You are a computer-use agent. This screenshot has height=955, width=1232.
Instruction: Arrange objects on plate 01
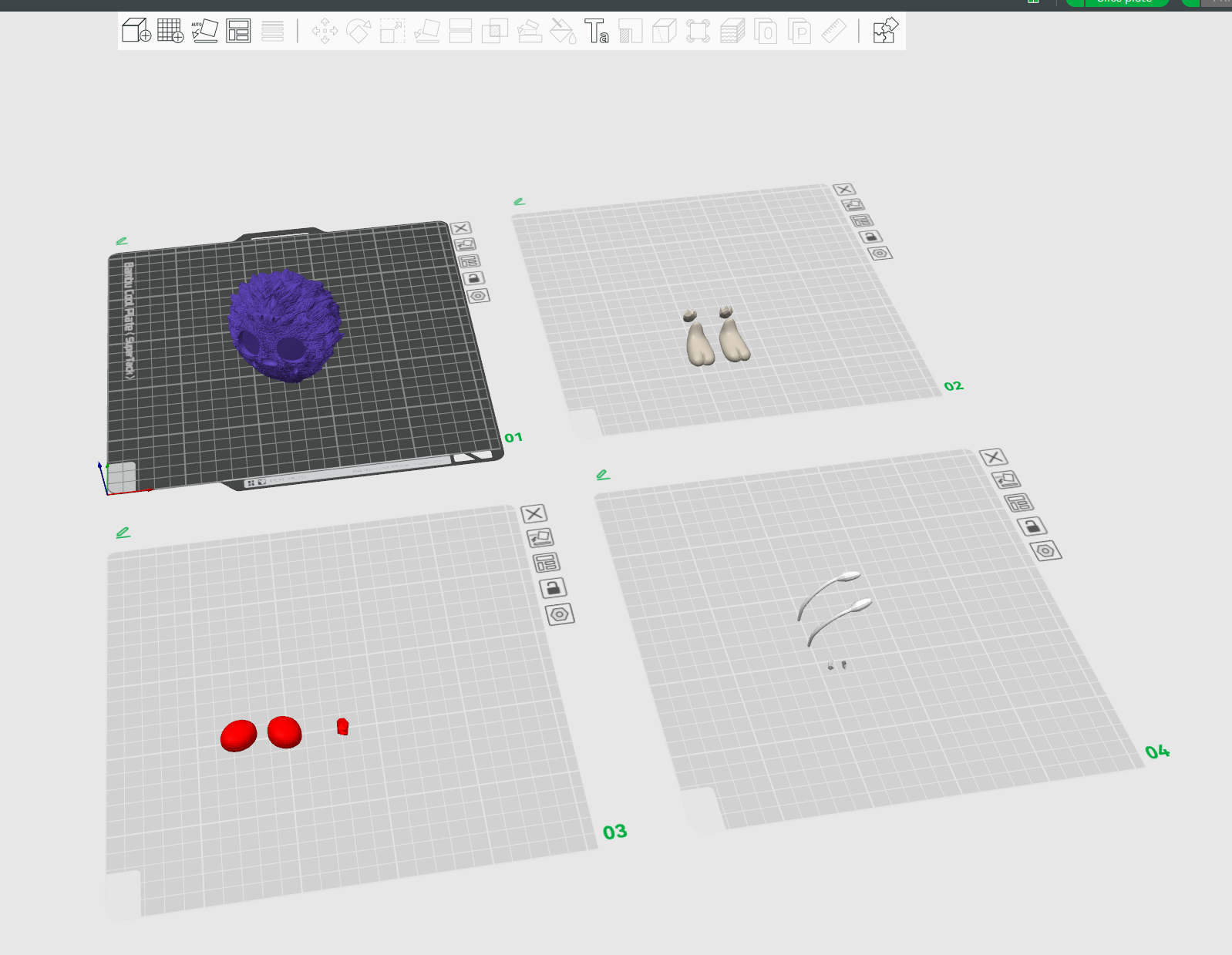pyautogui.click(x=469, y=261)
